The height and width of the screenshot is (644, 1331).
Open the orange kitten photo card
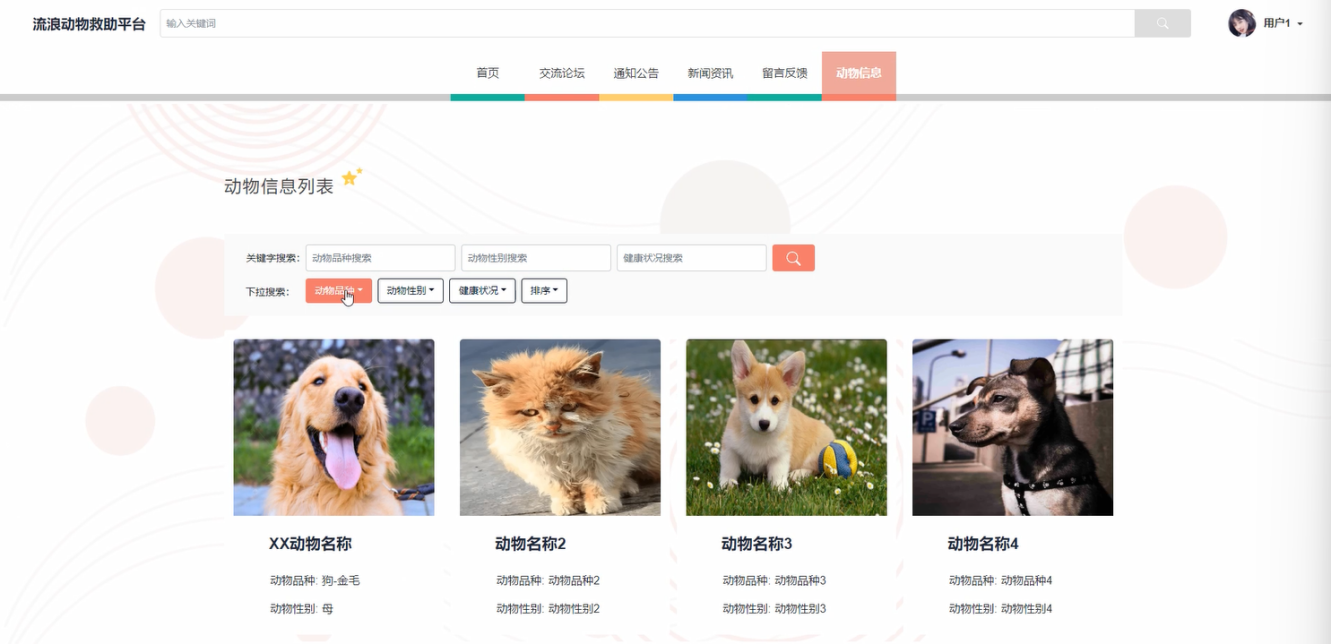[x=560, y=427]
